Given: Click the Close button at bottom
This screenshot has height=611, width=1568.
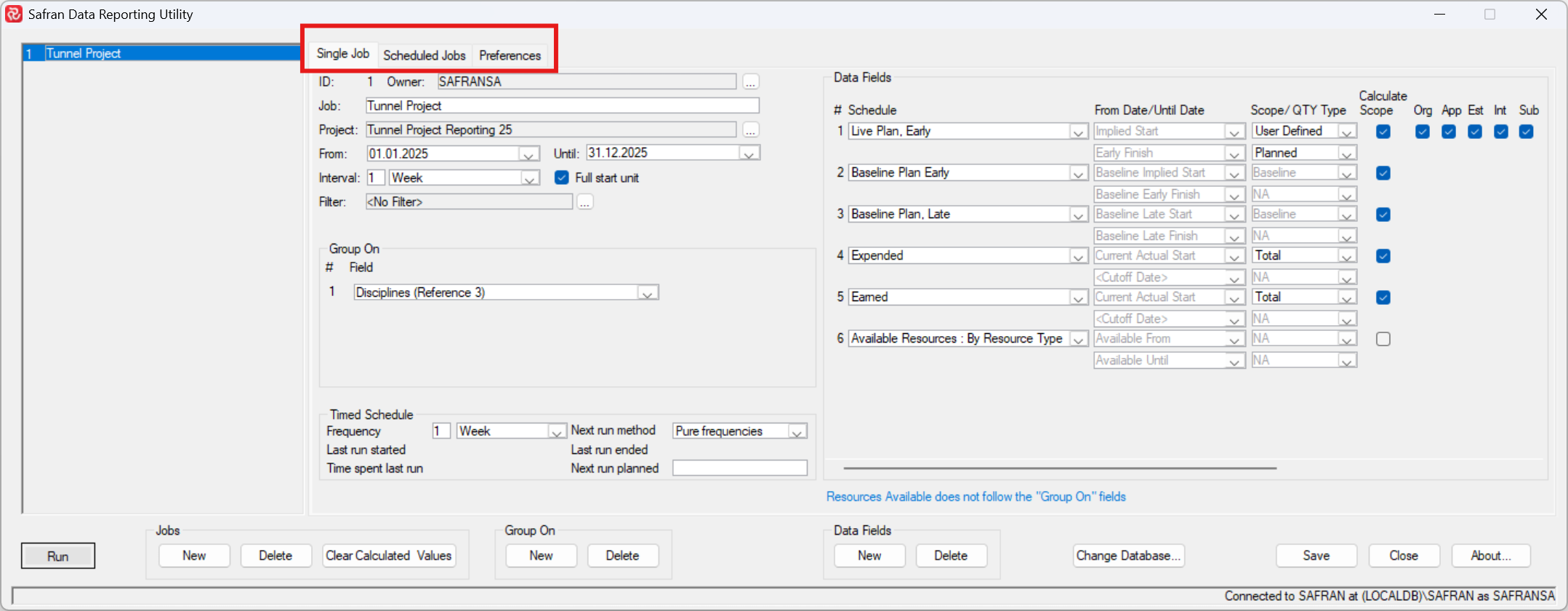Looking at the screenshot, I should 1404,556.
